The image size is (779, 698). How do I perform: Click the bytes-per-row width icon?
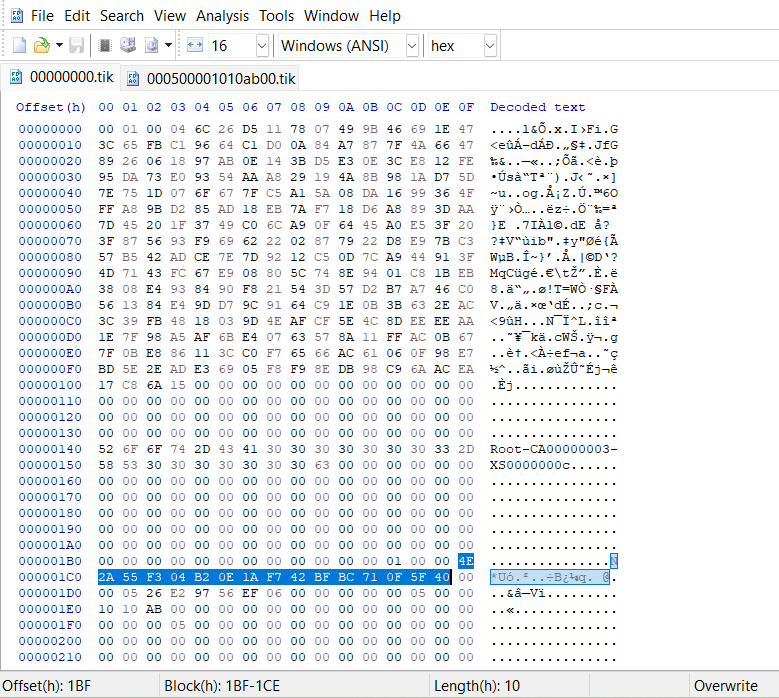195,46
